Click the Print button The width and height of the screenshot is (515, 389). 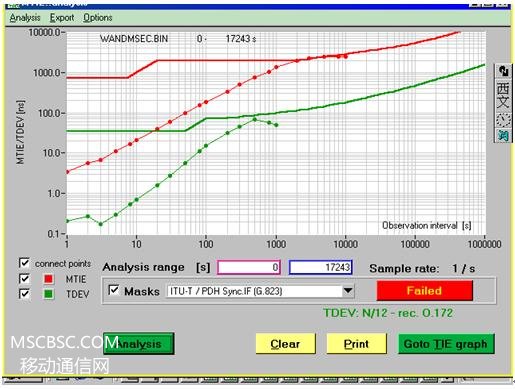(x=356, y=344)
